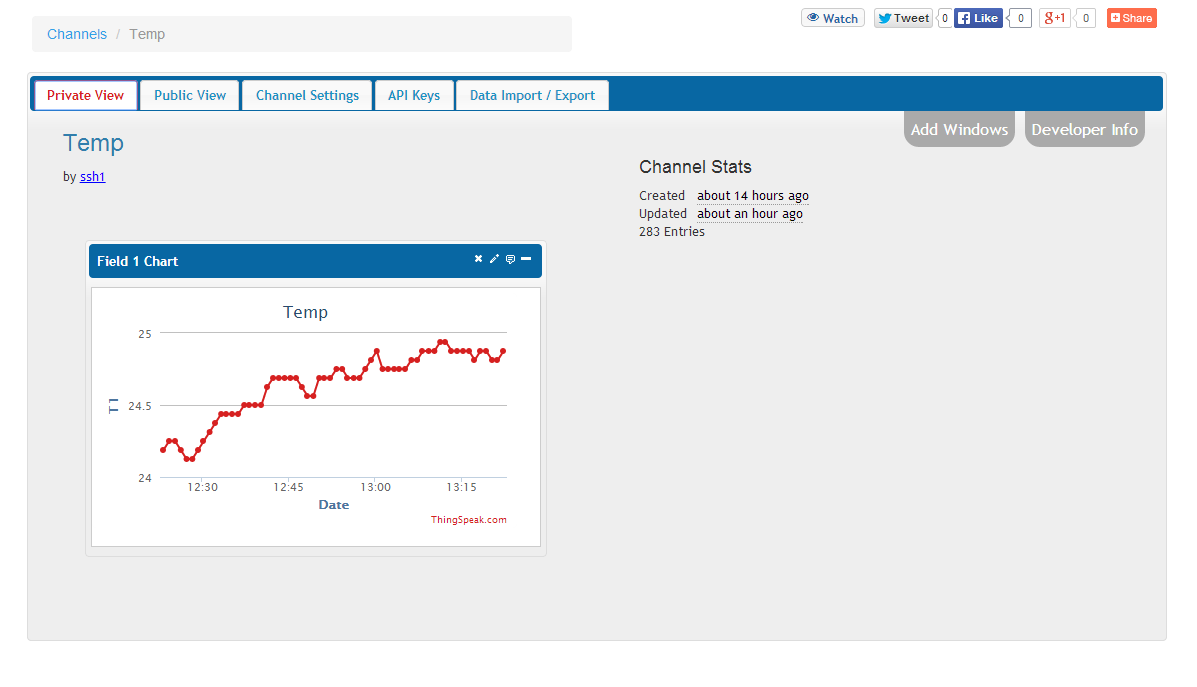Go to Channels breadcrumb link
Viewport: 1197px width, 687px height.
click(77, 34)
